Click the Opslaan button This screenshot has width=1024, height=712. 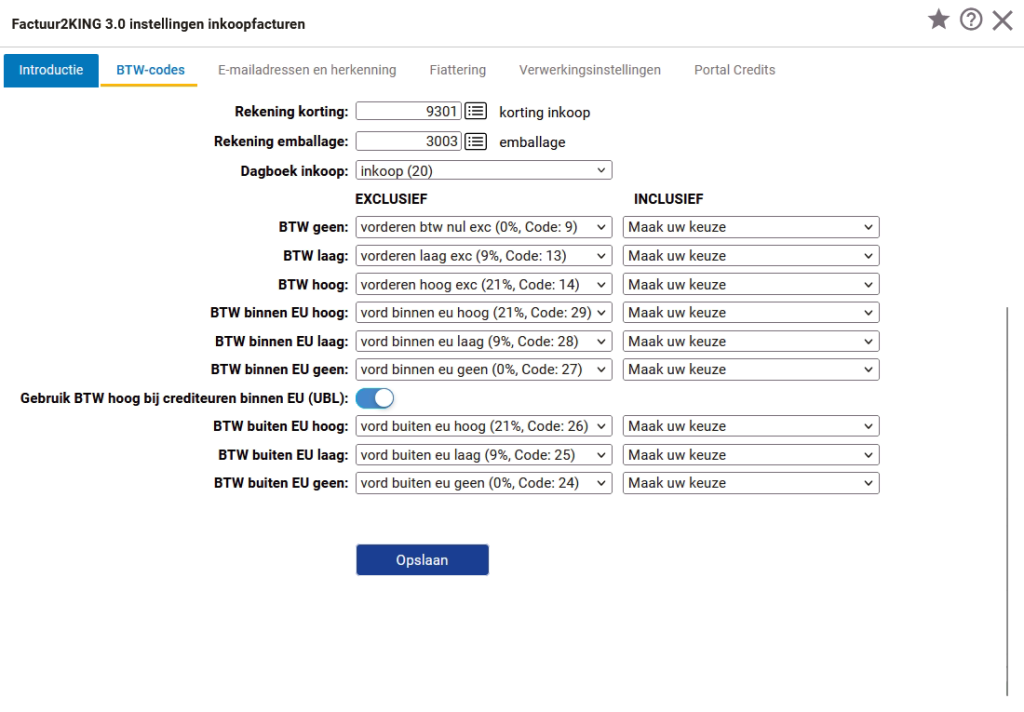click(422, 560)
